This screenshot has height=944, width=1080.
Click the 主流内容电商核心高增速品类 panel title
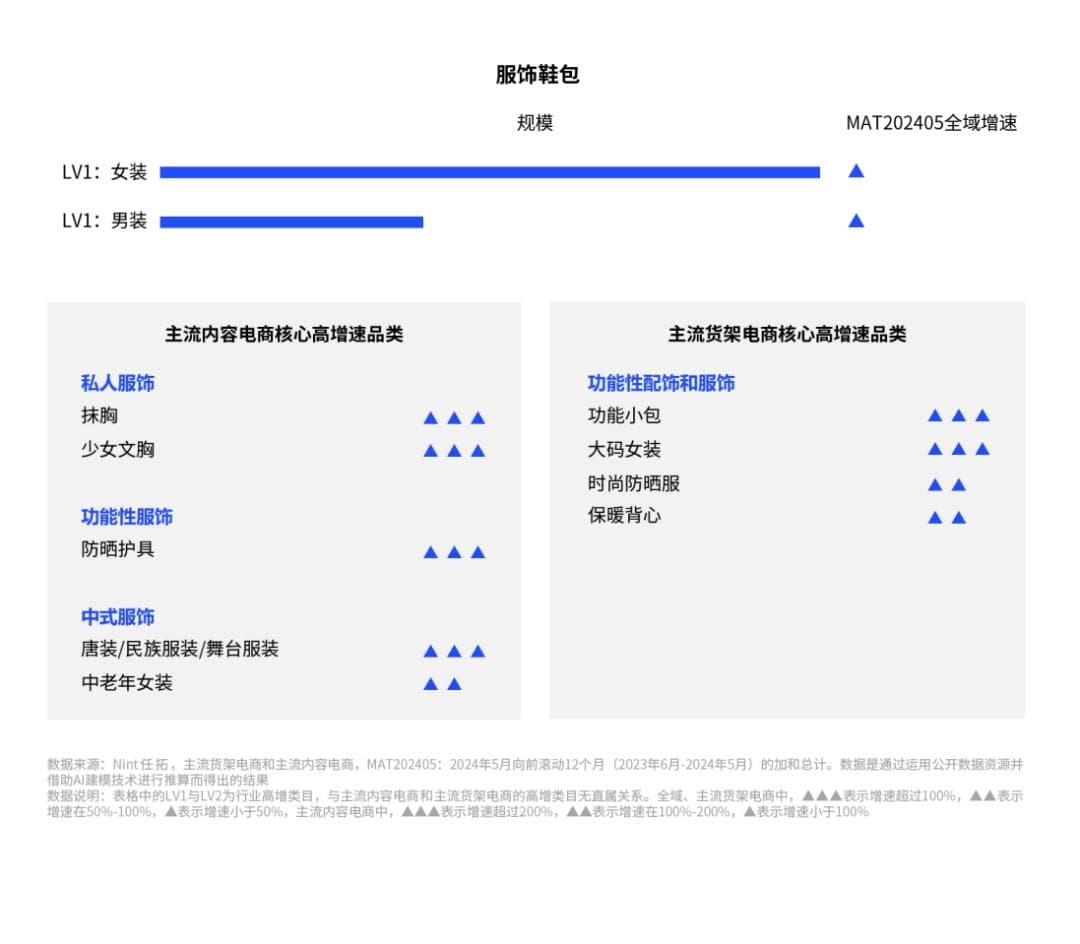pos(284,335)
